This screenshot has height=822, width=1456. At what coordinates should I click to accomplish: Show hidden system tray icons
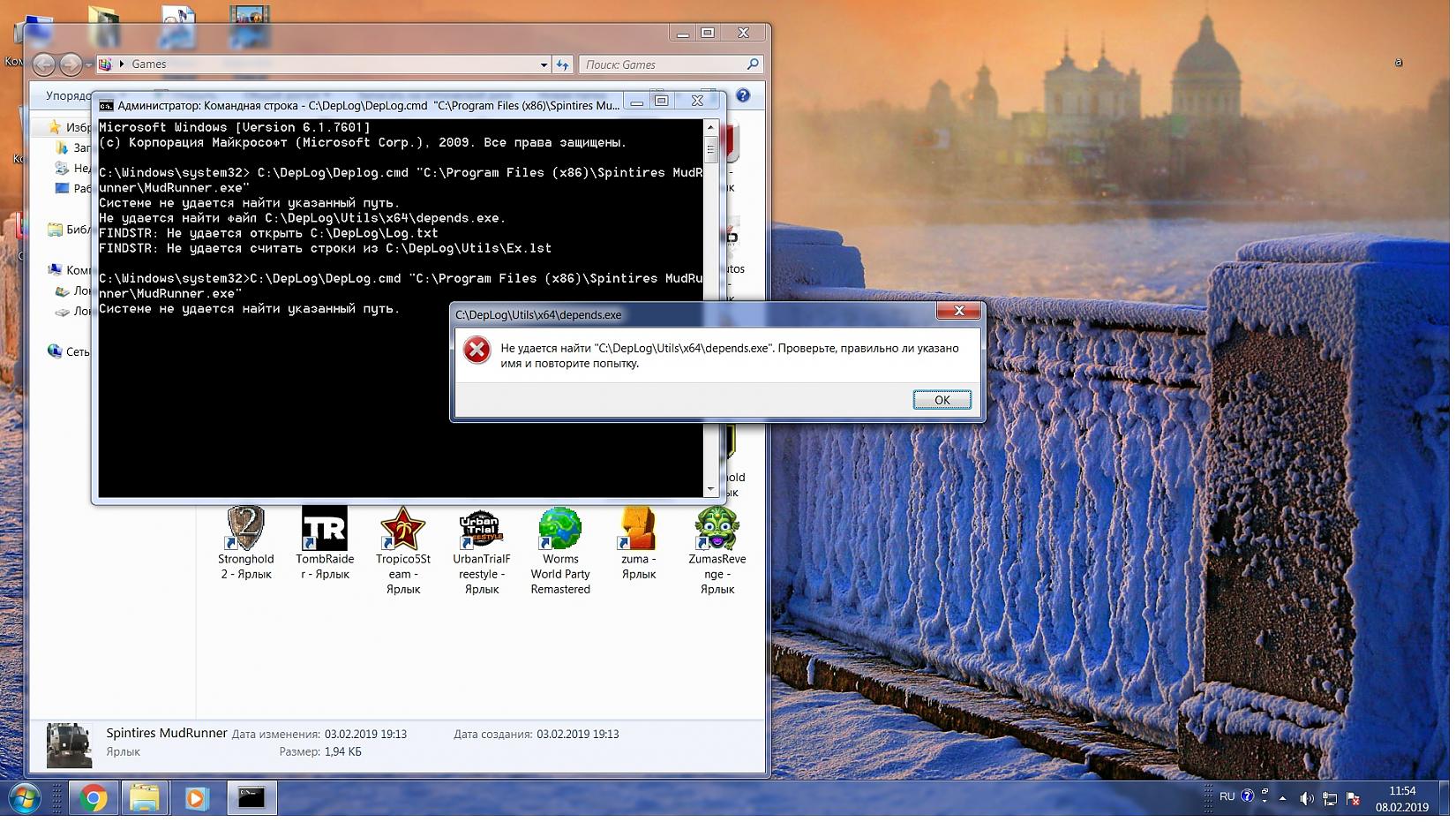pos(1283,799)
